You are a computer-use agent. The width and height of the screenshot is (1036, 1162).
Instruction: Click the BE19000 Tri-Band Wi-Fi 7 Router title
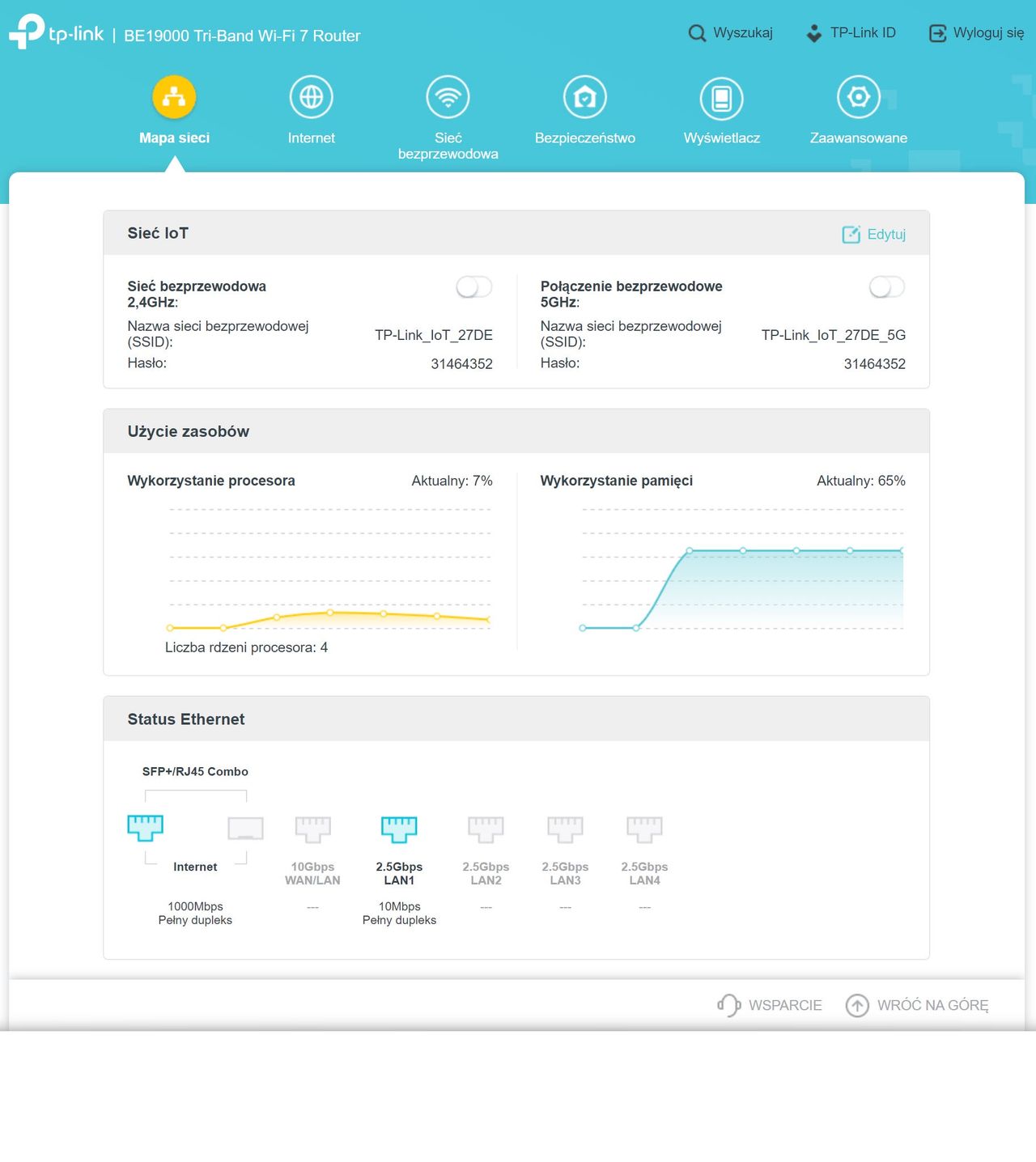pos(242,36)
